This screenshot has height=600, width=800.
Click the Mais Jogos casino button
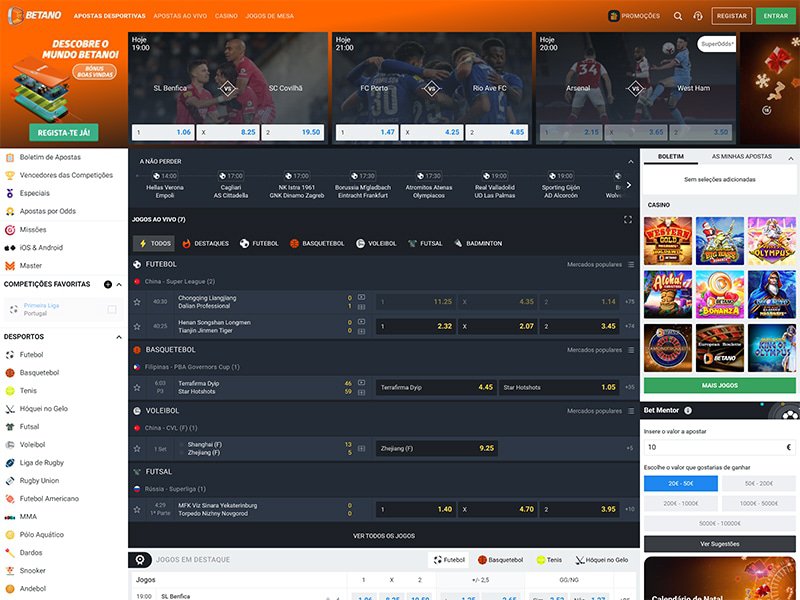(x=719, y=385)
